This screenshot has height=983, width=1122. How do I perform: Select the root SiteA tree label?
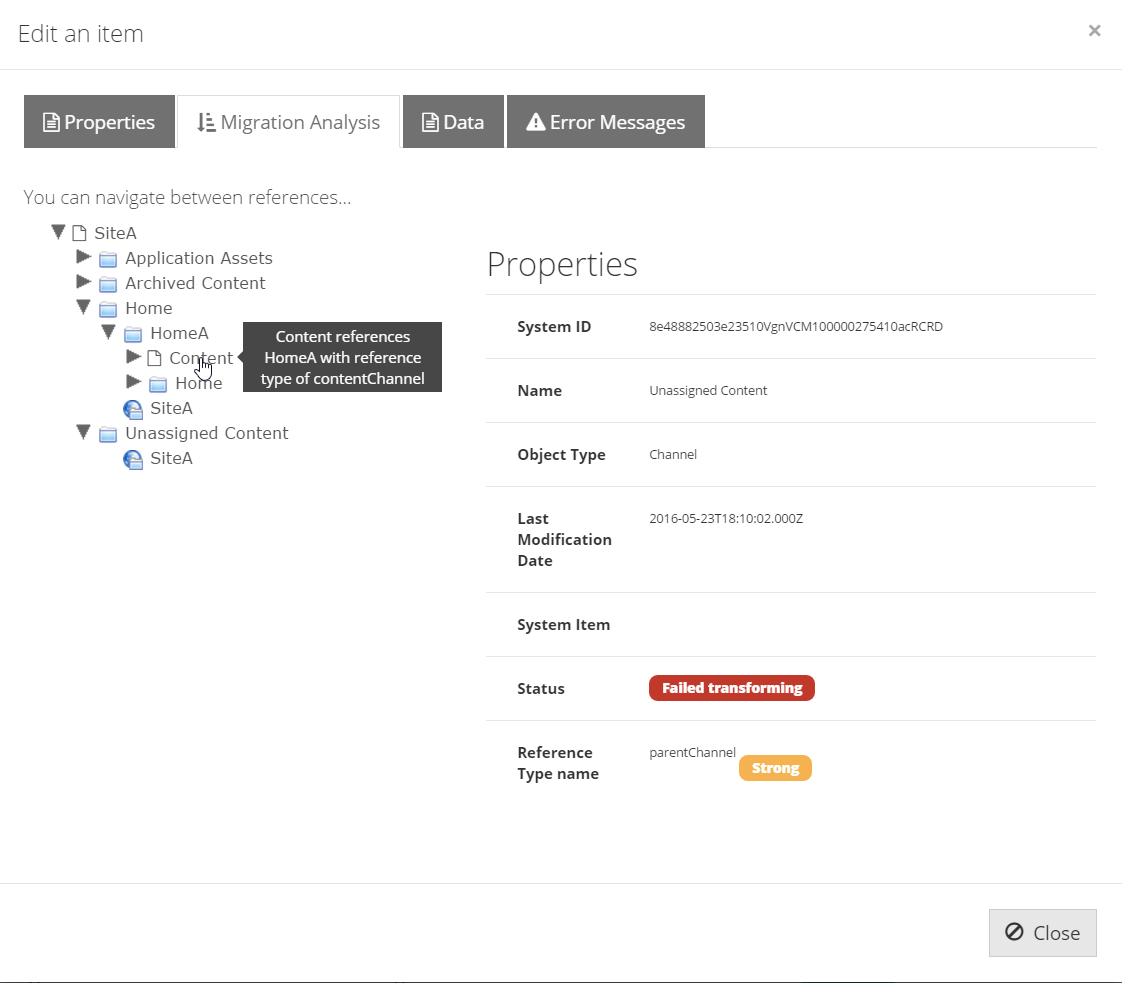pos(115,233)
